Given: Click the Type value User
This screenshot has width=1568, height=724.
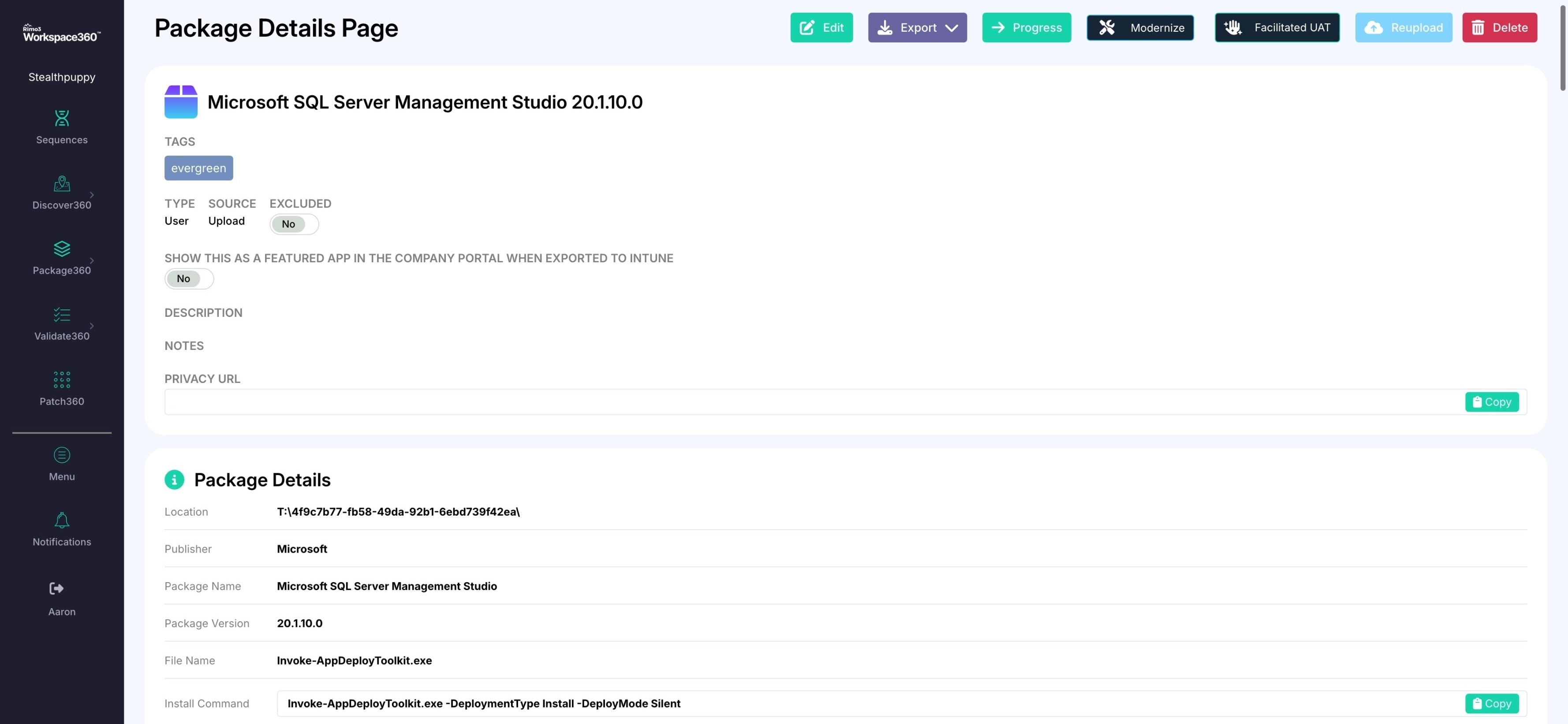Looking at the screenshot, I should [x=176, y=221].
